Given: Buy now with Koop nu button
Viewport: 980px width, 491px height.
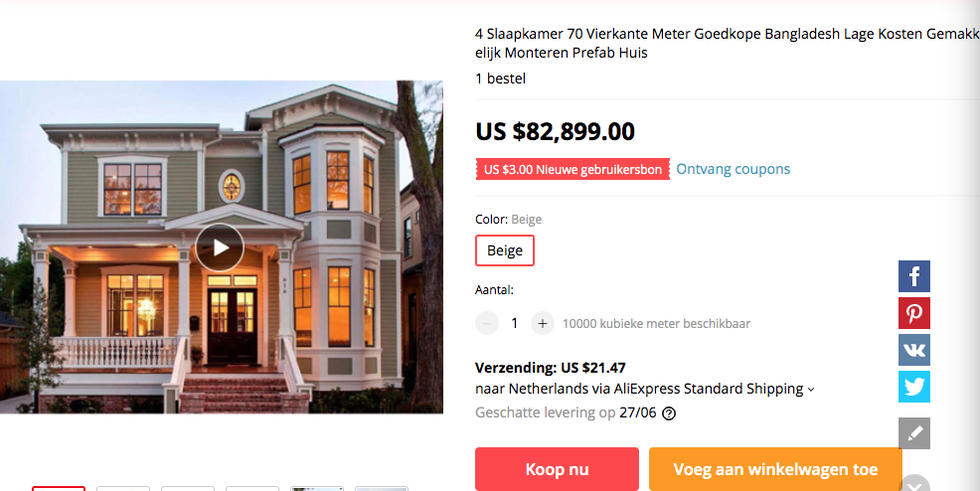Looking at the screenshot, I should pyautogui.click(x=557, y=469).
